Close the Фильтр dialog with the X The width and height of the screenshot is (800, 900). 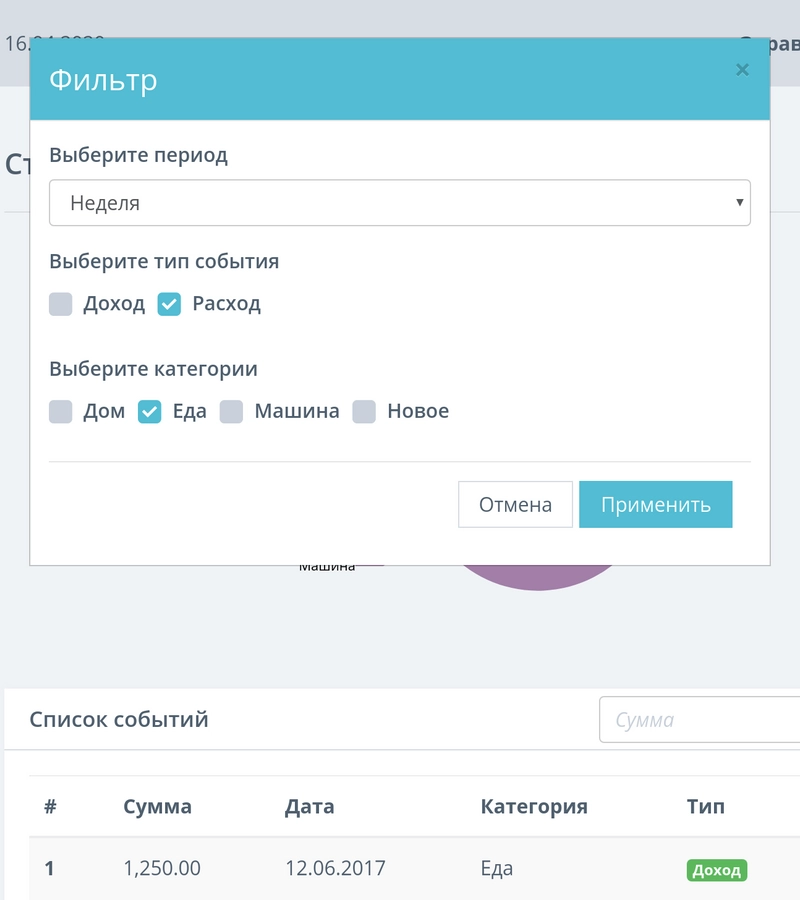742,70
